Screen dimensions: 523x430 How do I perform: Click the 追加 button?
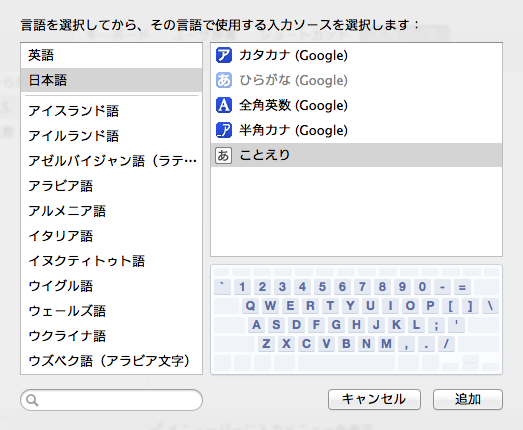468,399
